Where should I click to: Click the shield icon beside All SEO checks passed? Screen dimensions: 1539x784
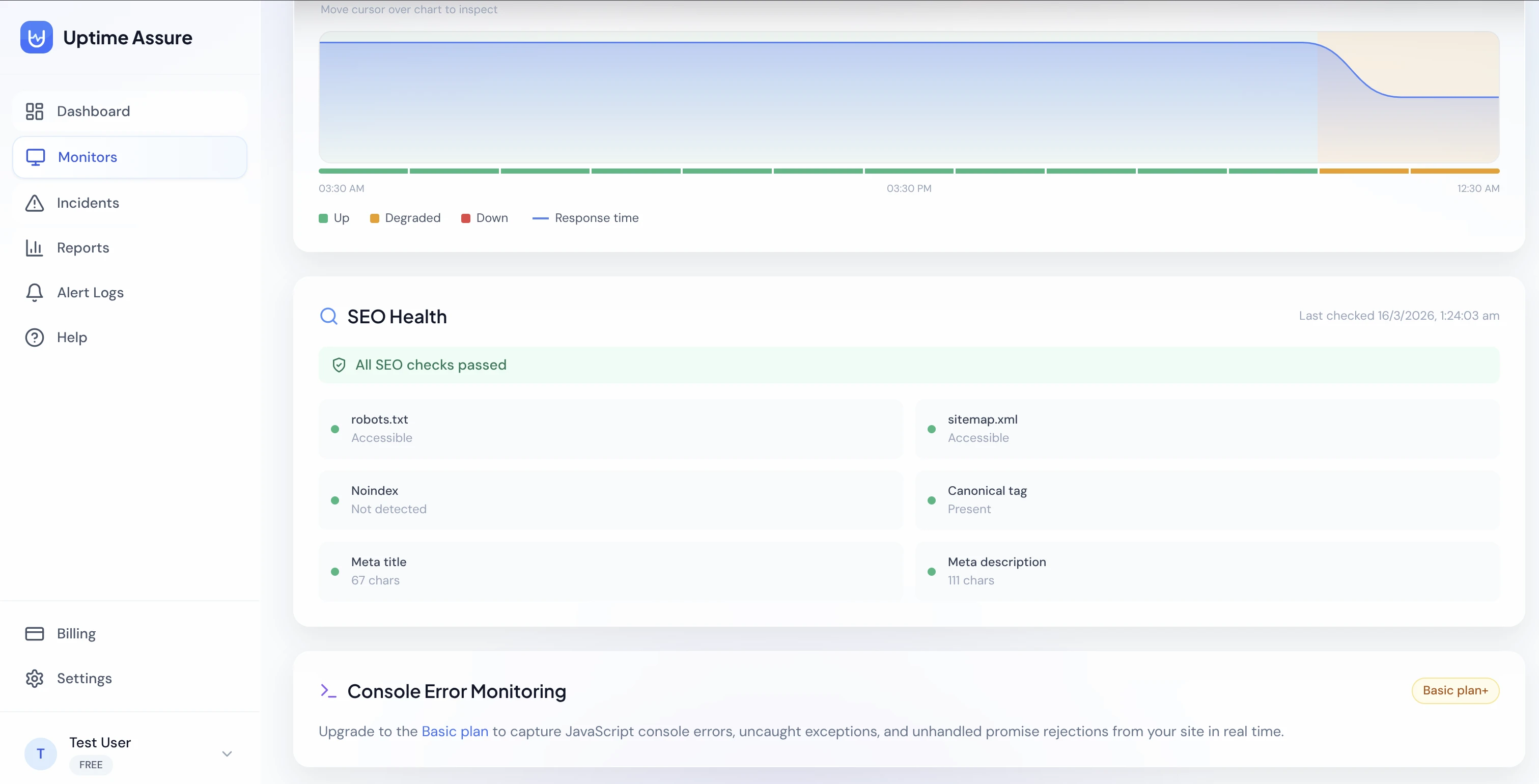pos(339,365)
